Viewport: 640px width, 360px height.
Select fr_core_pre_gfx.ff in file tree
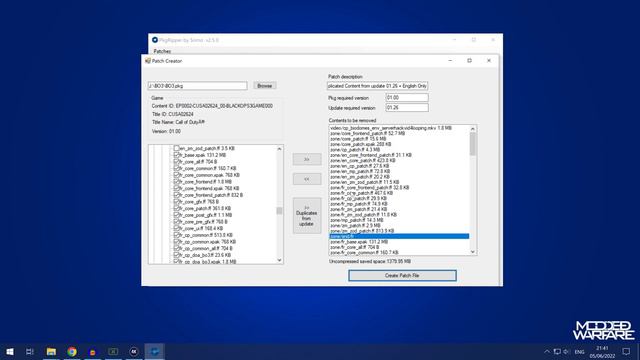tap(204, 222)
